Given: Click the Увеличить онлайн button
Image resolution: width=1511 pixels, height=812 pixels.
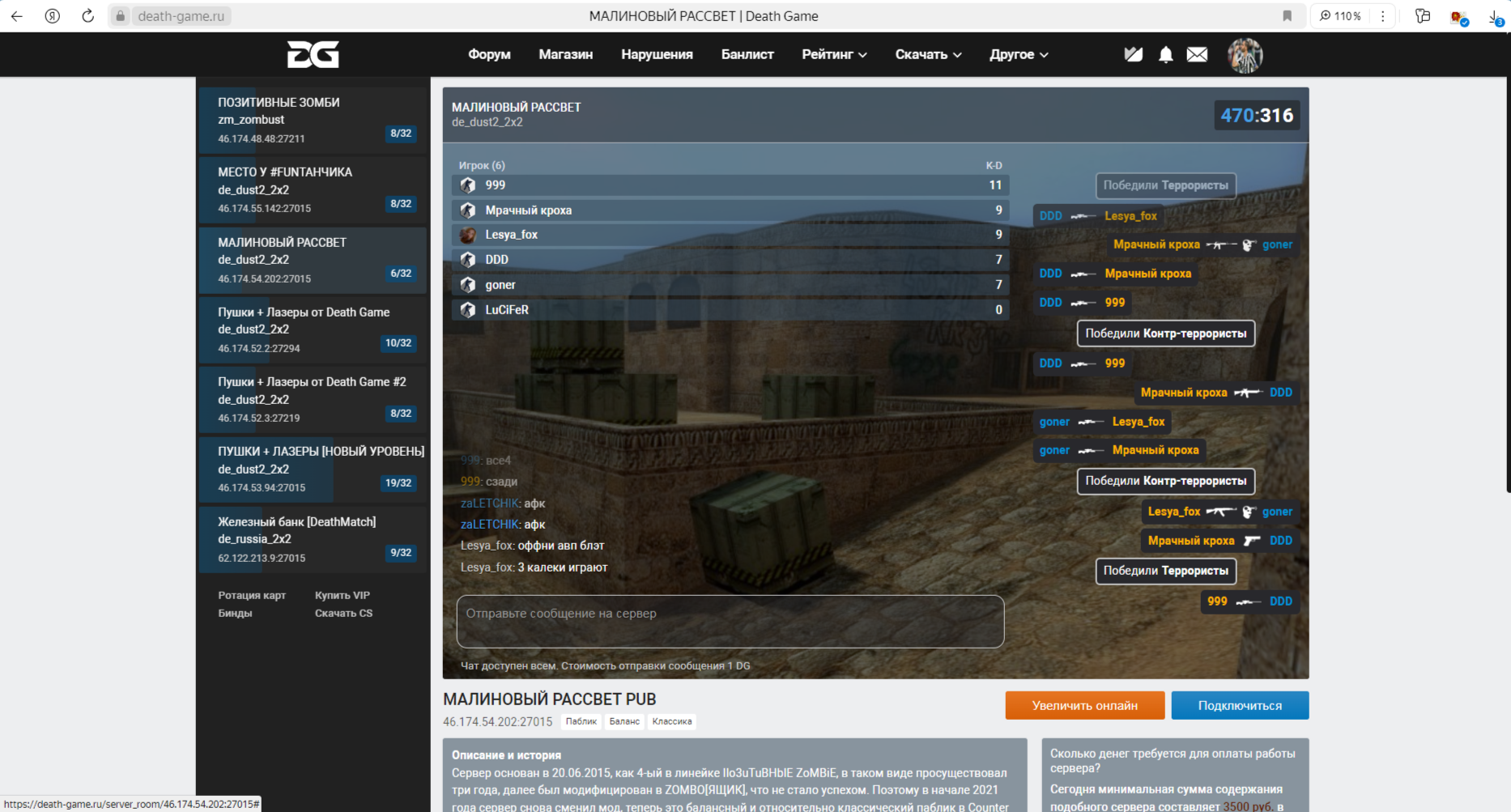Looking at the screenshot, I should click(1085, 705).
